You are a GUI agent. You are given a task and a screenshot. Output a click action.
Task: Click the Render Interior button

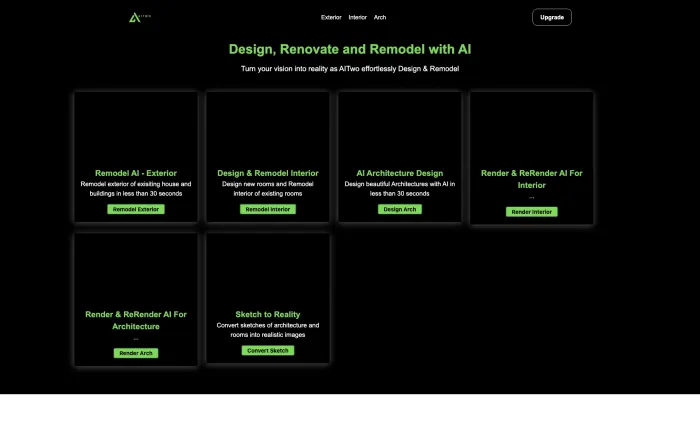(x=531, y=212)
